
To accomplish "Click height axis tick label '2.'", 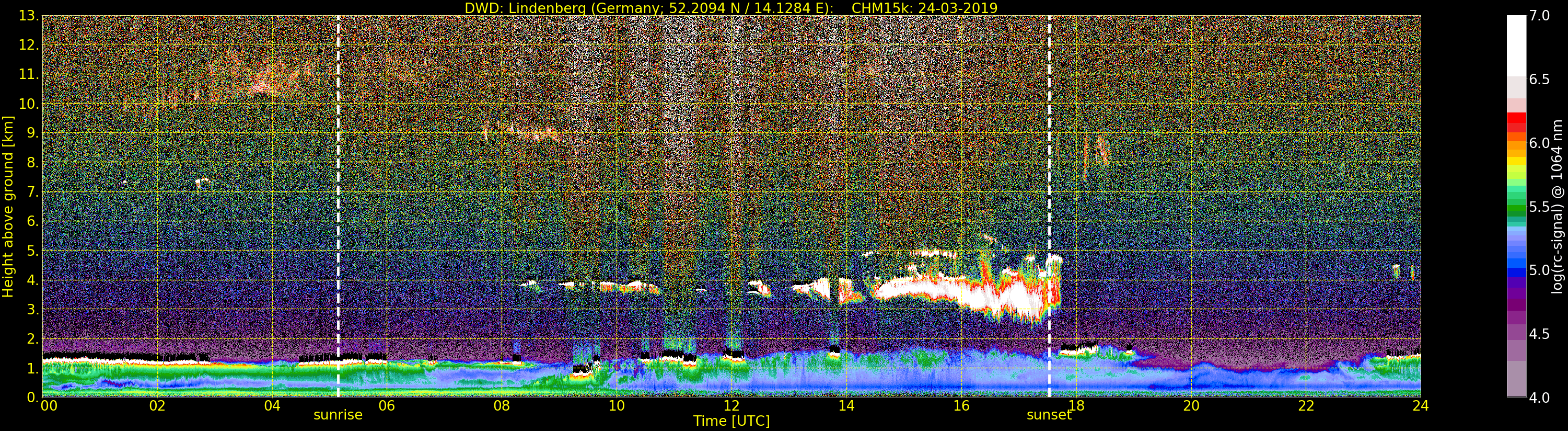I will point(32,338).
